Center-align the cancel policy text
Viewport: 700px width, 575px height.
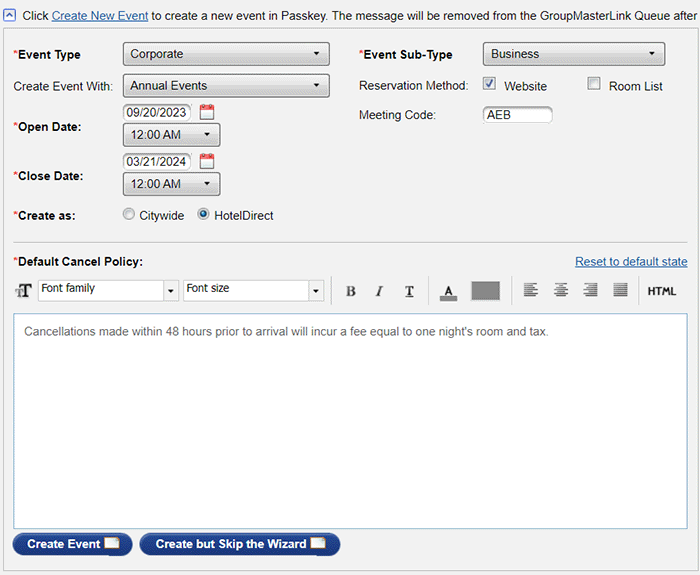coord(561,291)
